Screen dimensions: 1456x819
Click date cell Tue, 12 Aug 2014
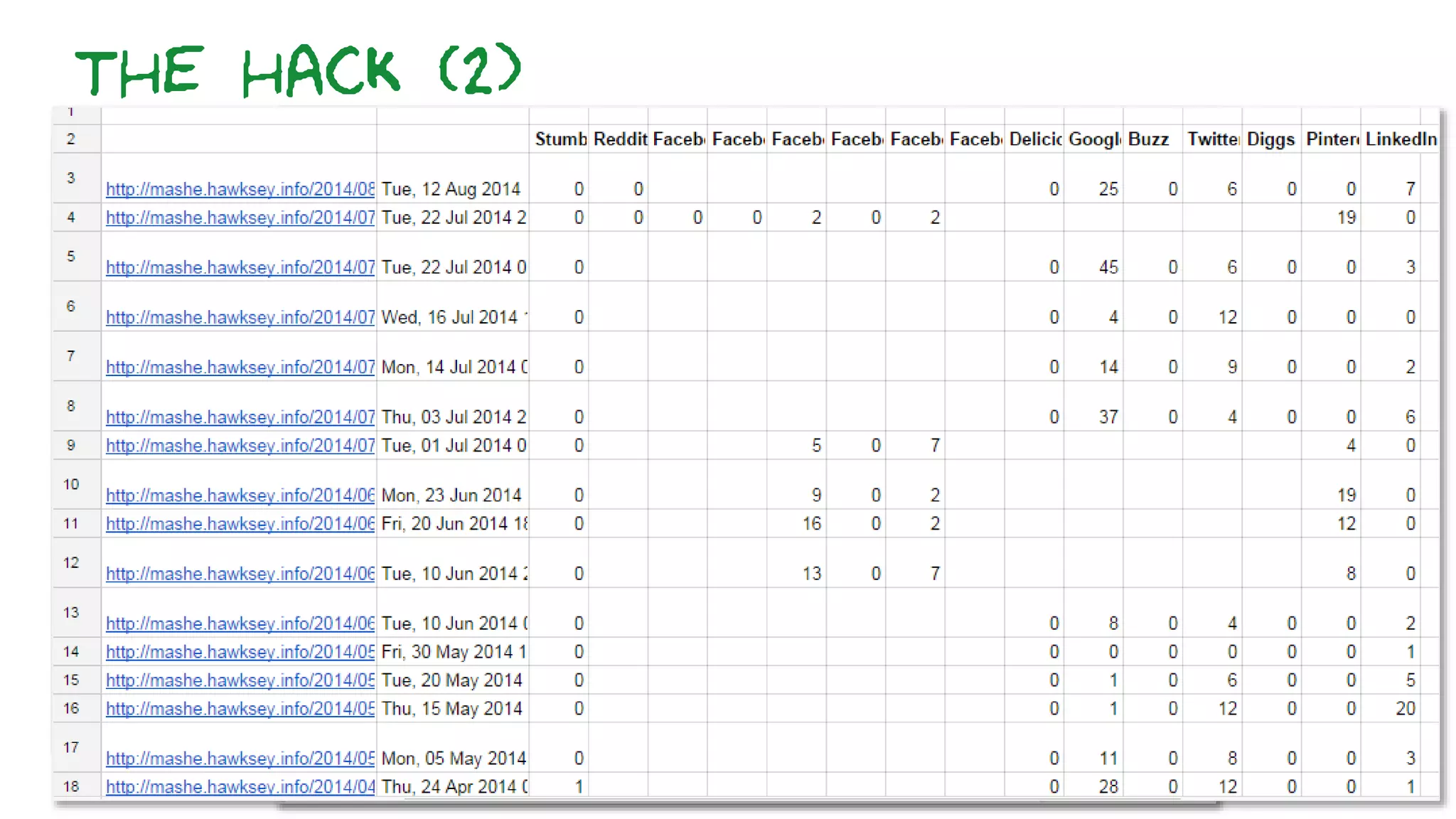[x=451, y=189]
